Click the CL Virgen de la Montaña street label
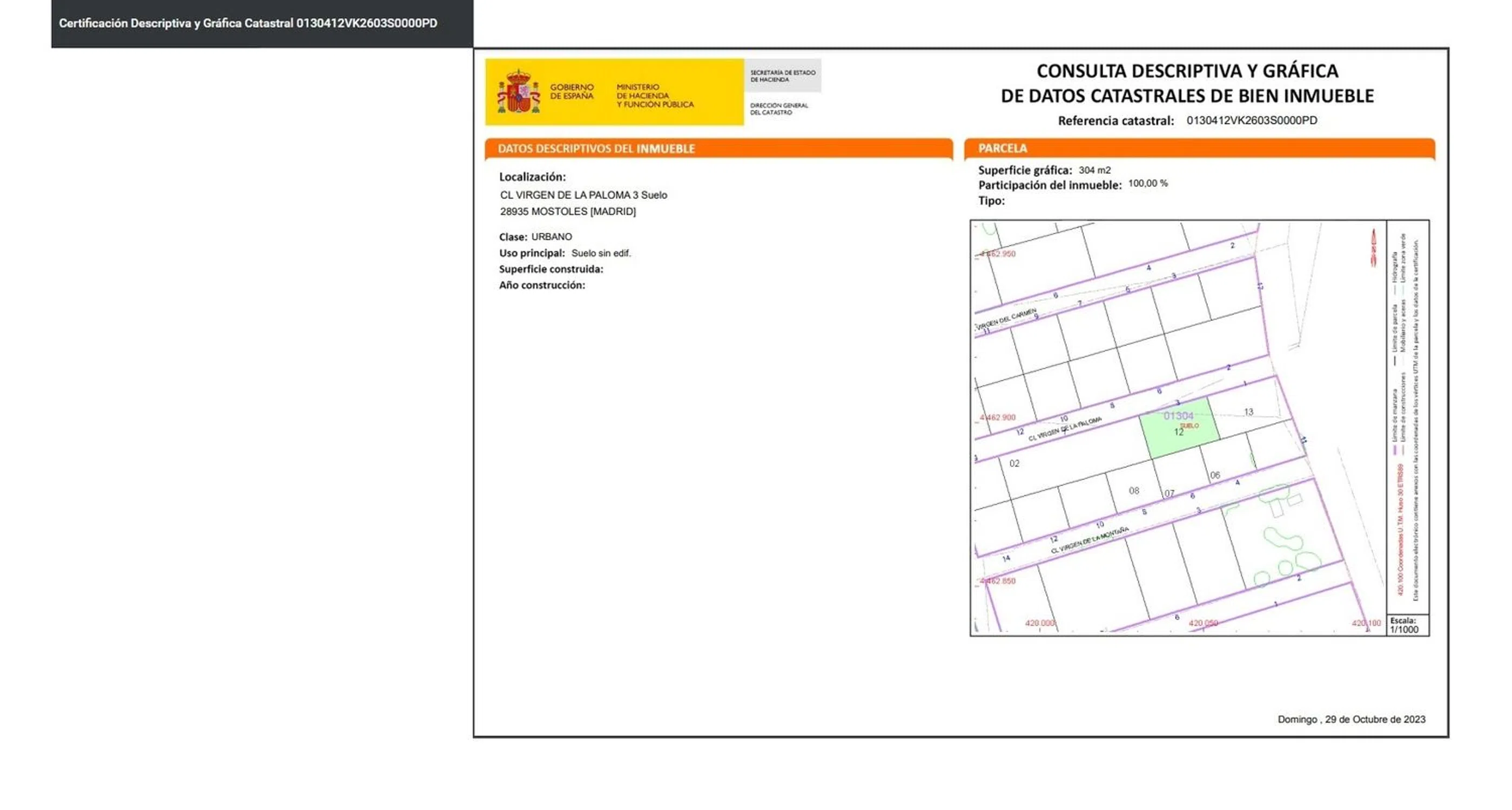Image resolution: width=1512 pixels, height=810 pixels. tap(1090, 541)
